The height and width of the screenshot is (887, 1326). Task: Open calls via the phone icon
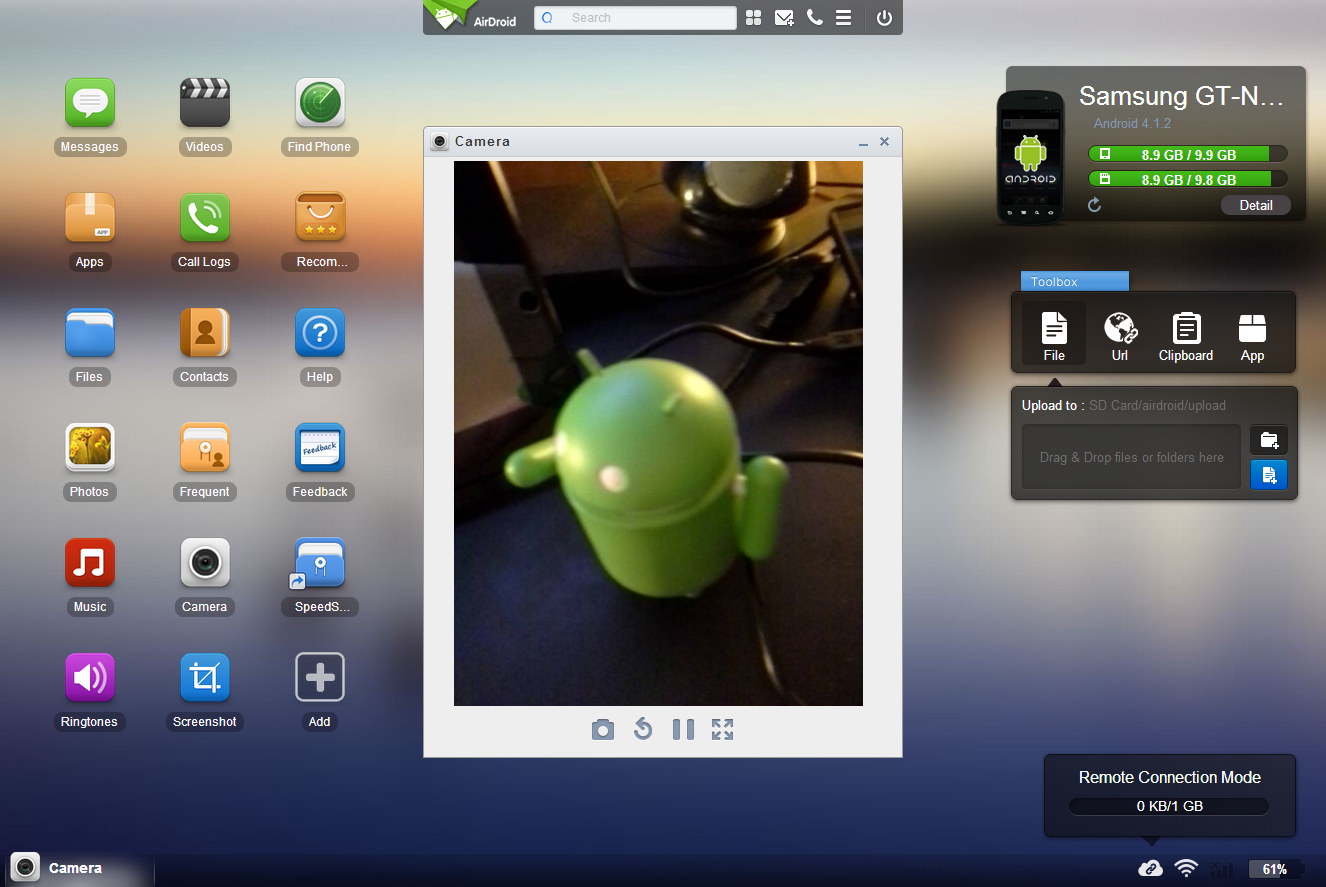tap(814, 17)
